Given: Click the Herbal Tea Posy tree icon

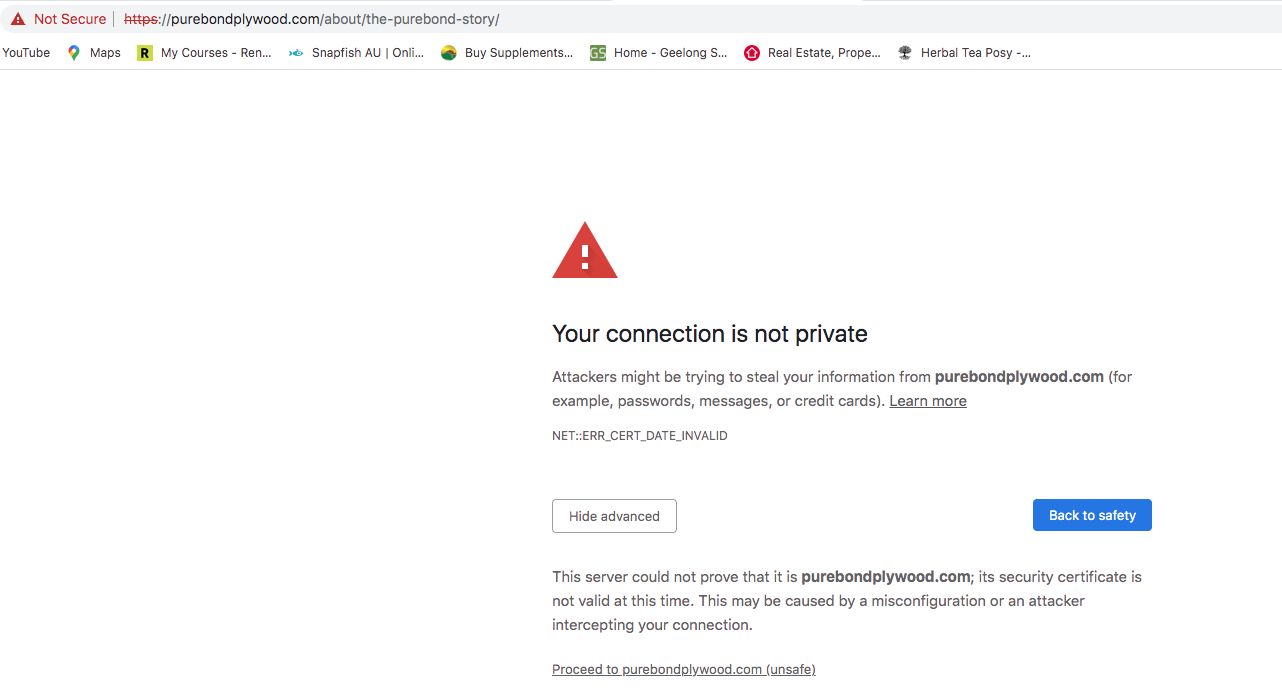Looking at the screenshot, I should tap(905, 53).
